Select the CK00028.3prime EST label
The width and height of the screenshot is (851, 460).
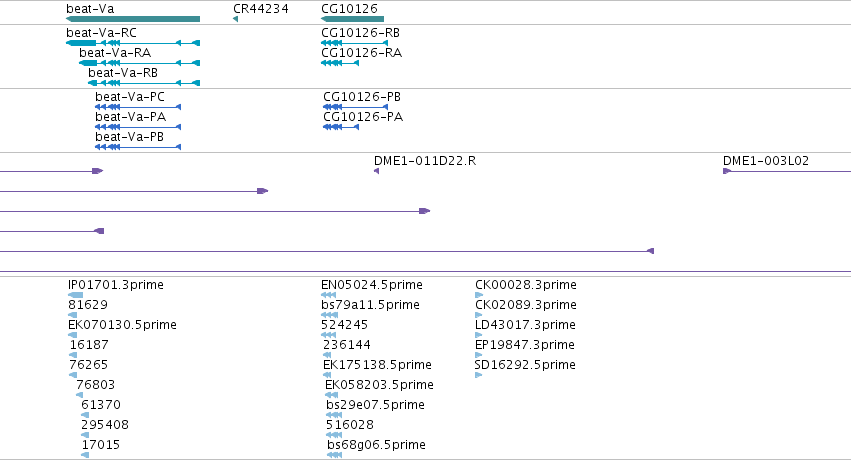[526, 284]
